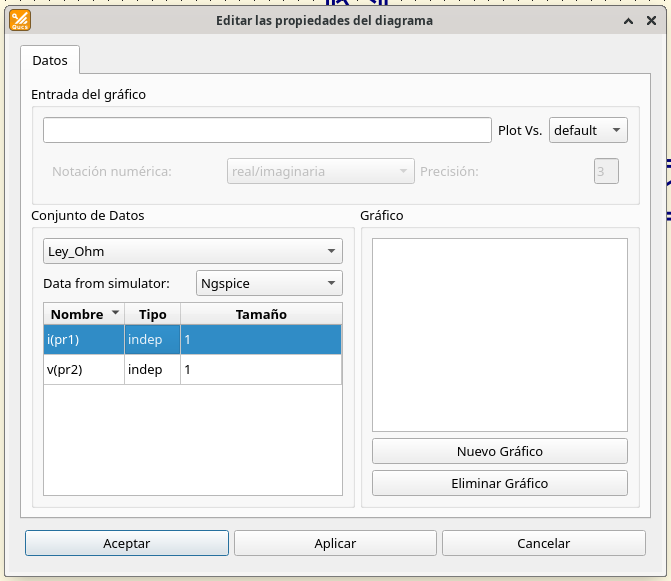Click the graph entry text field
Viewport: 671px width, 581px height.
pos(267,130)
